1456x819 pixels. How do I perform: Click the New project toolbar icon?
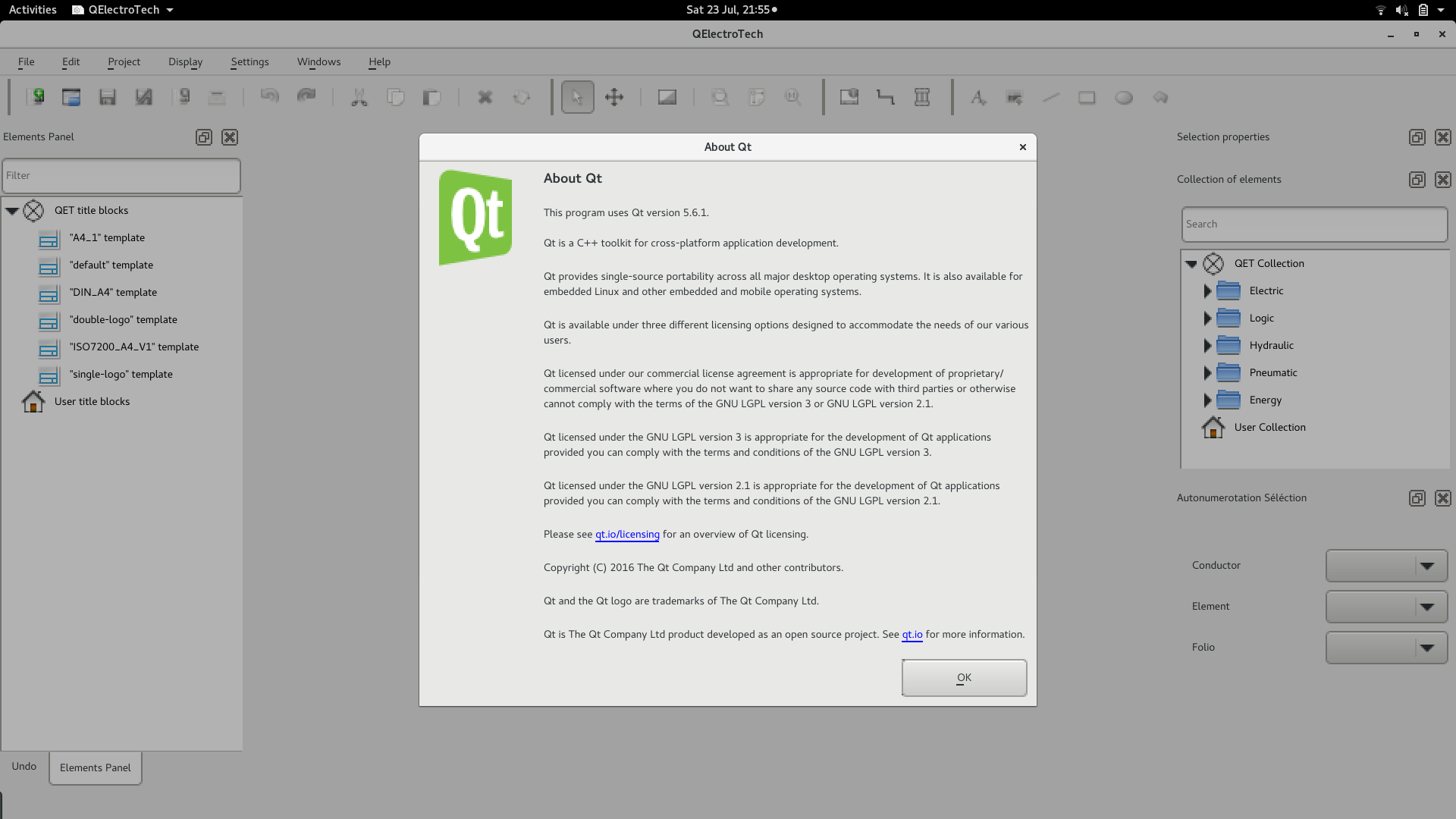[x=35, y=97]
